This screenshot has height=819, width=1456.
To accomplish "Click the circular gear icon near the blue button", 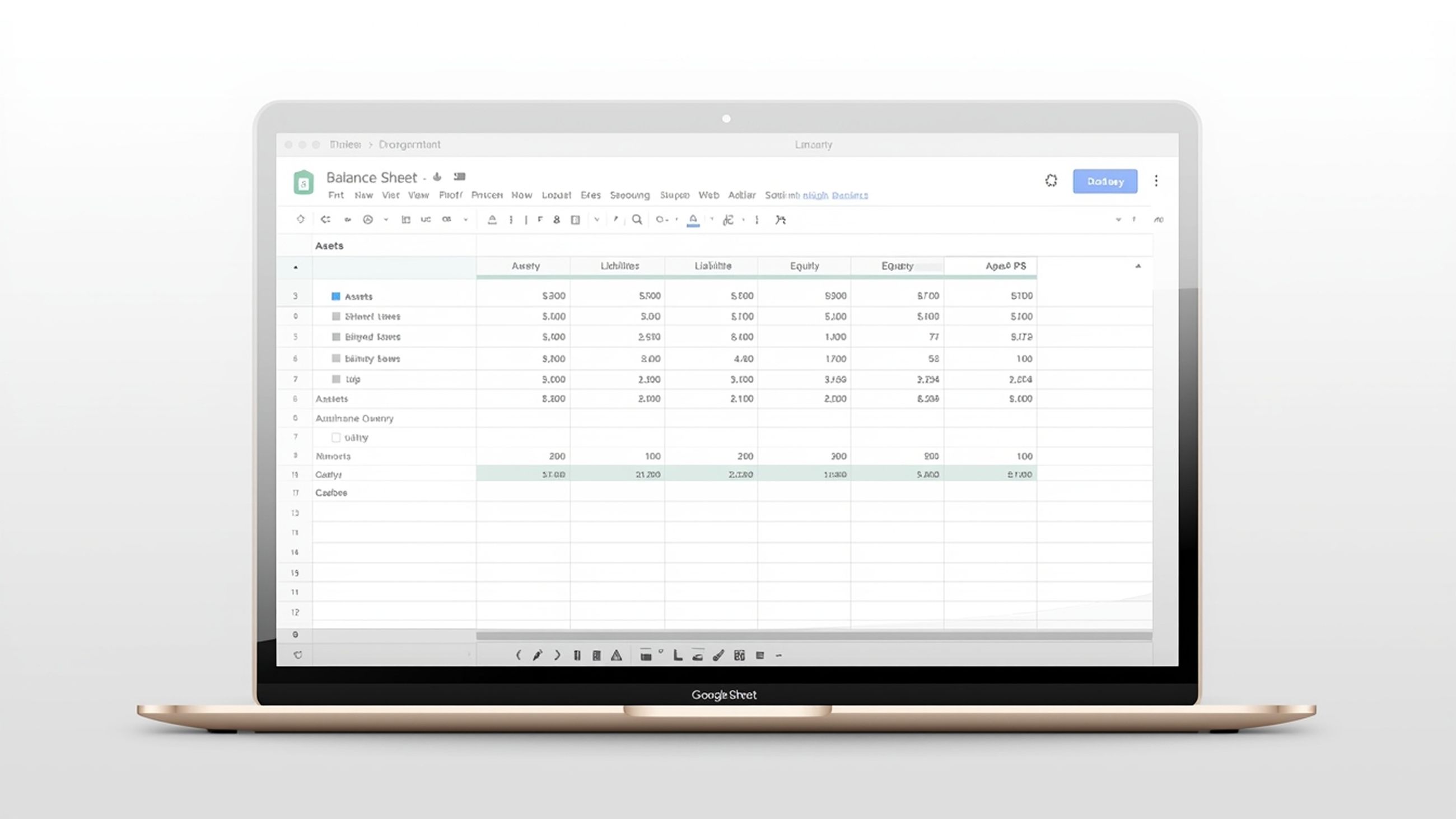I will point(1051,181).
